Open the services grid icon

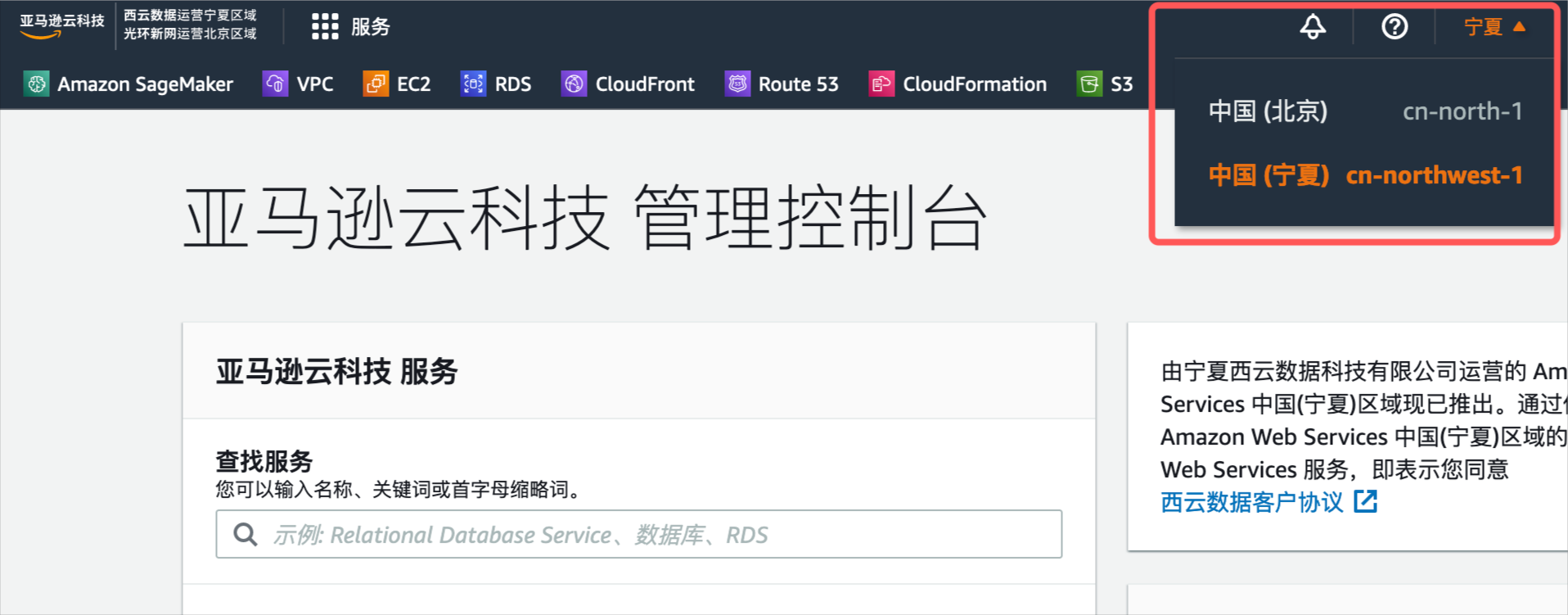(x=325, y=26)
